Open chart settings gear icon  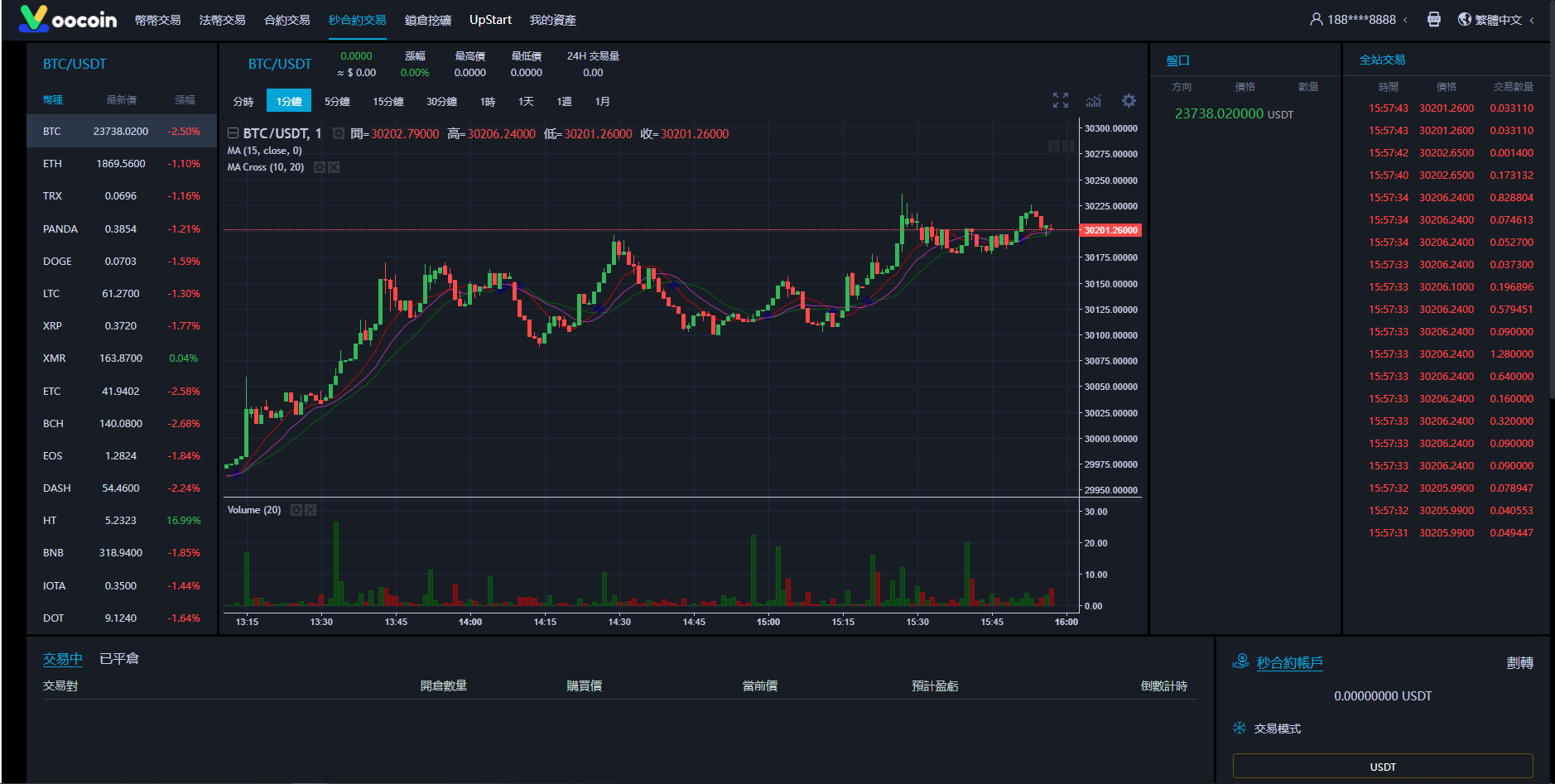pyautogui.click(x=1129, y=100)
